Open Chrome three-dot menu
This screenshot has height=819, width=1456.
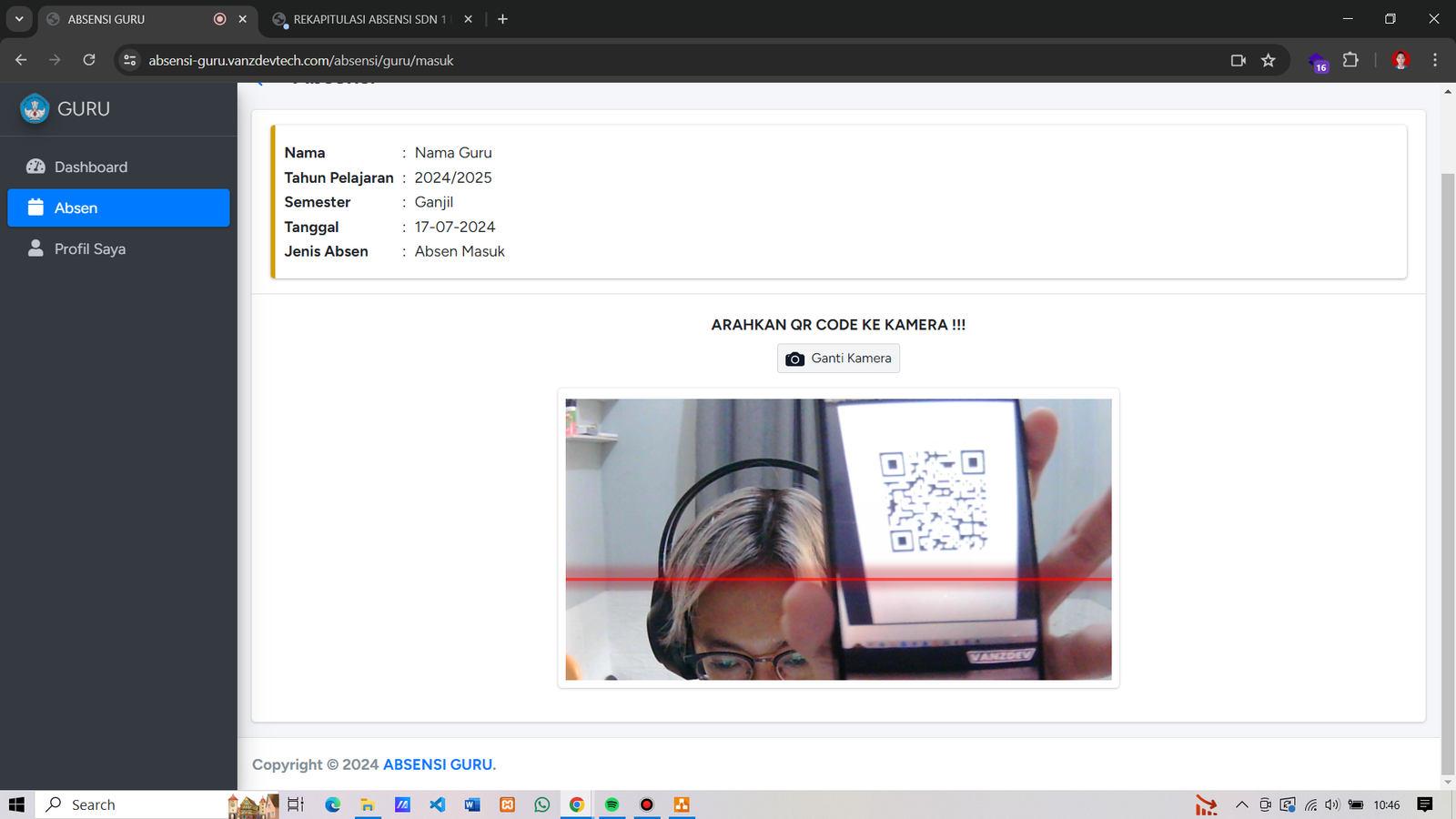coord(1435,60)
